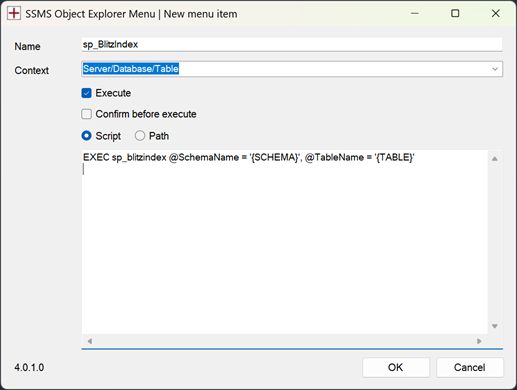Screen dimensions: 517x390
Task: Cancel the new menu item dialog
Action: (x=470, y=367)
